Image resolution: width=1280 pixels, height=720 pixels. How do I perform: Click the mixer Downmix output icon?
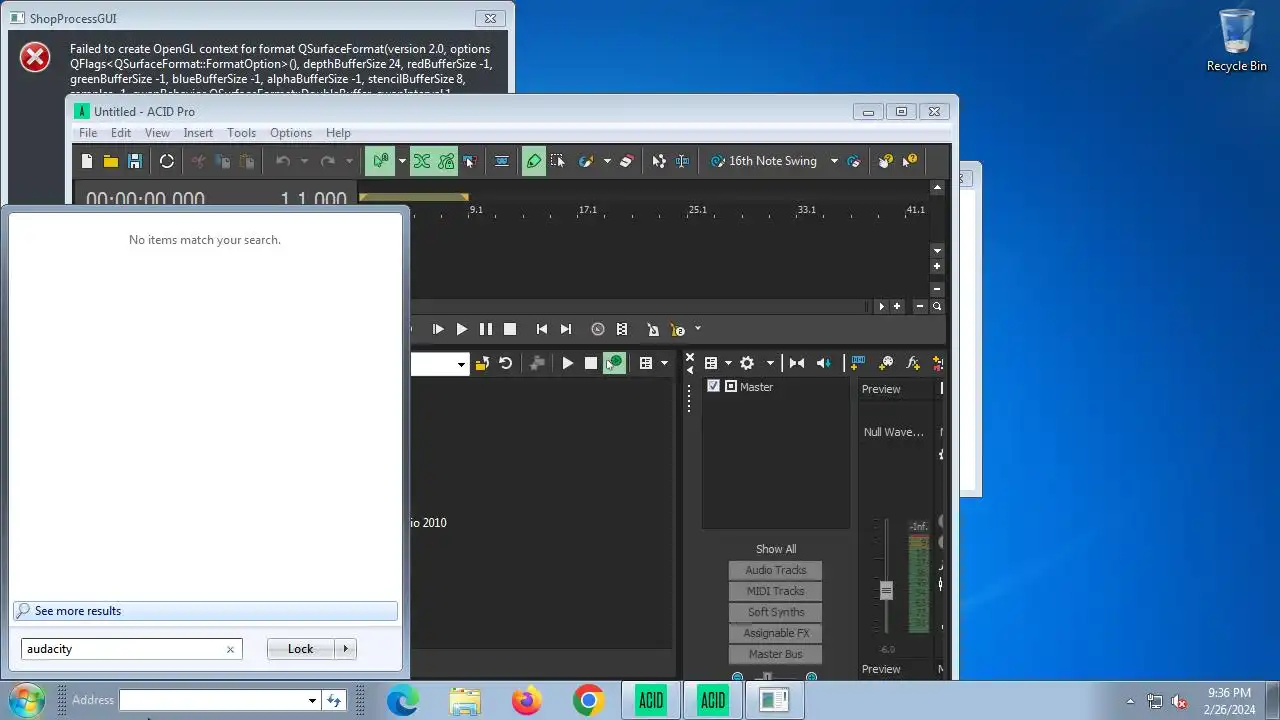(797, 363)
